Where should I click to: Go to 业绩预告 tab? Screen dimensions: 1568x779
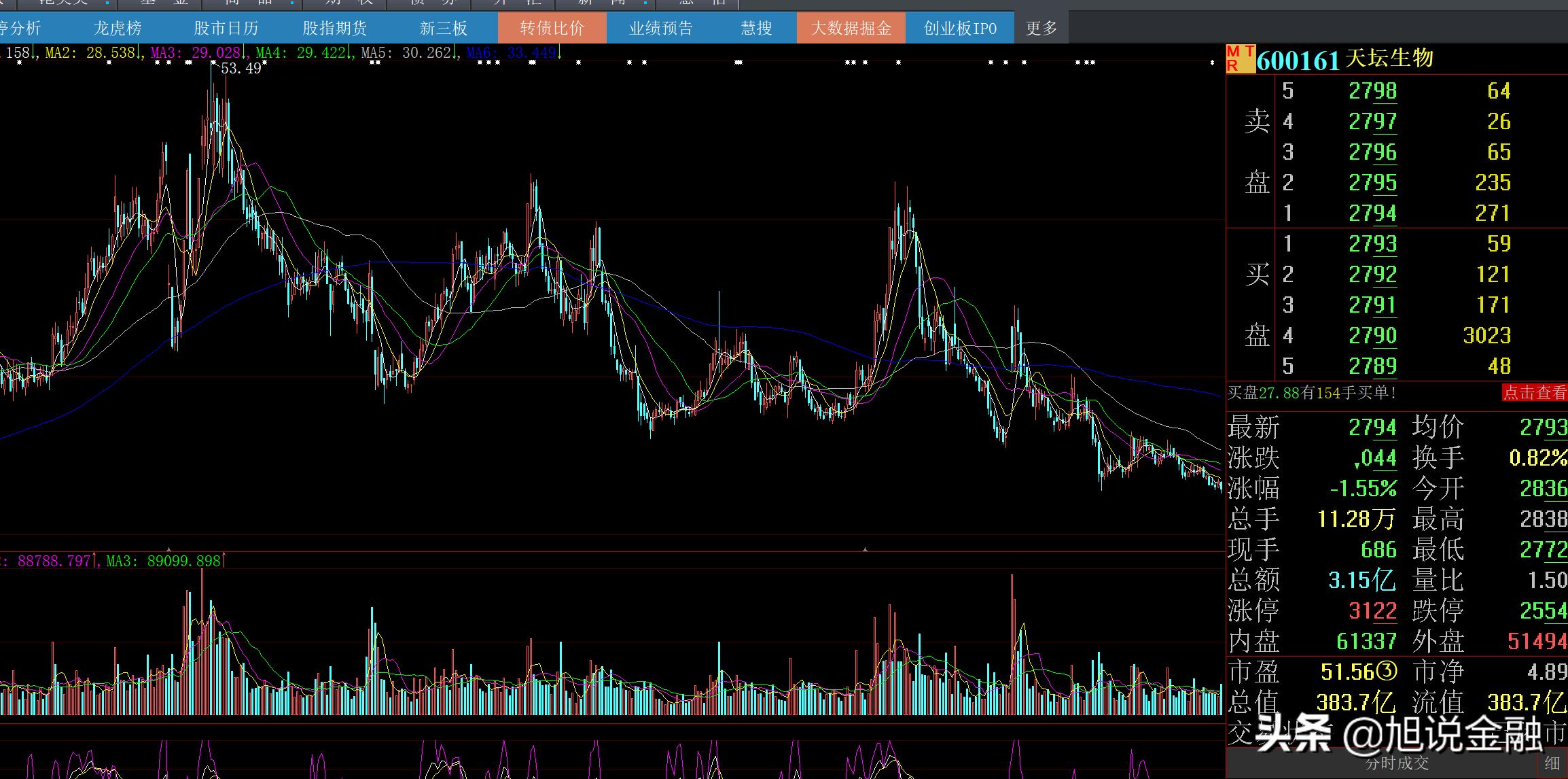tap(660, 28)
